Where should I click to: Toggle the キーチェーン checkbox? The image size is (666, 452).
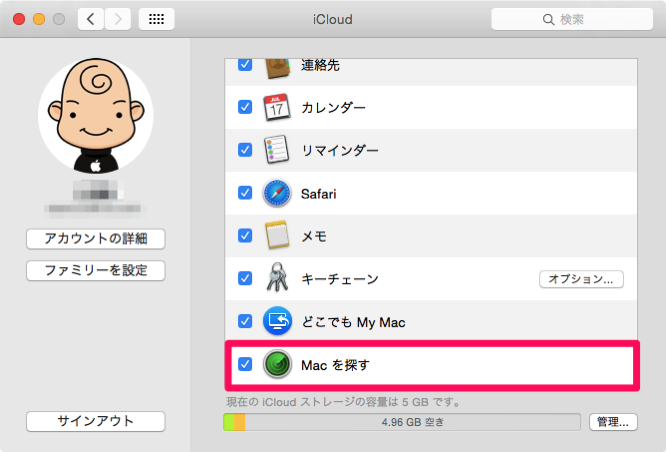[245, 278]
